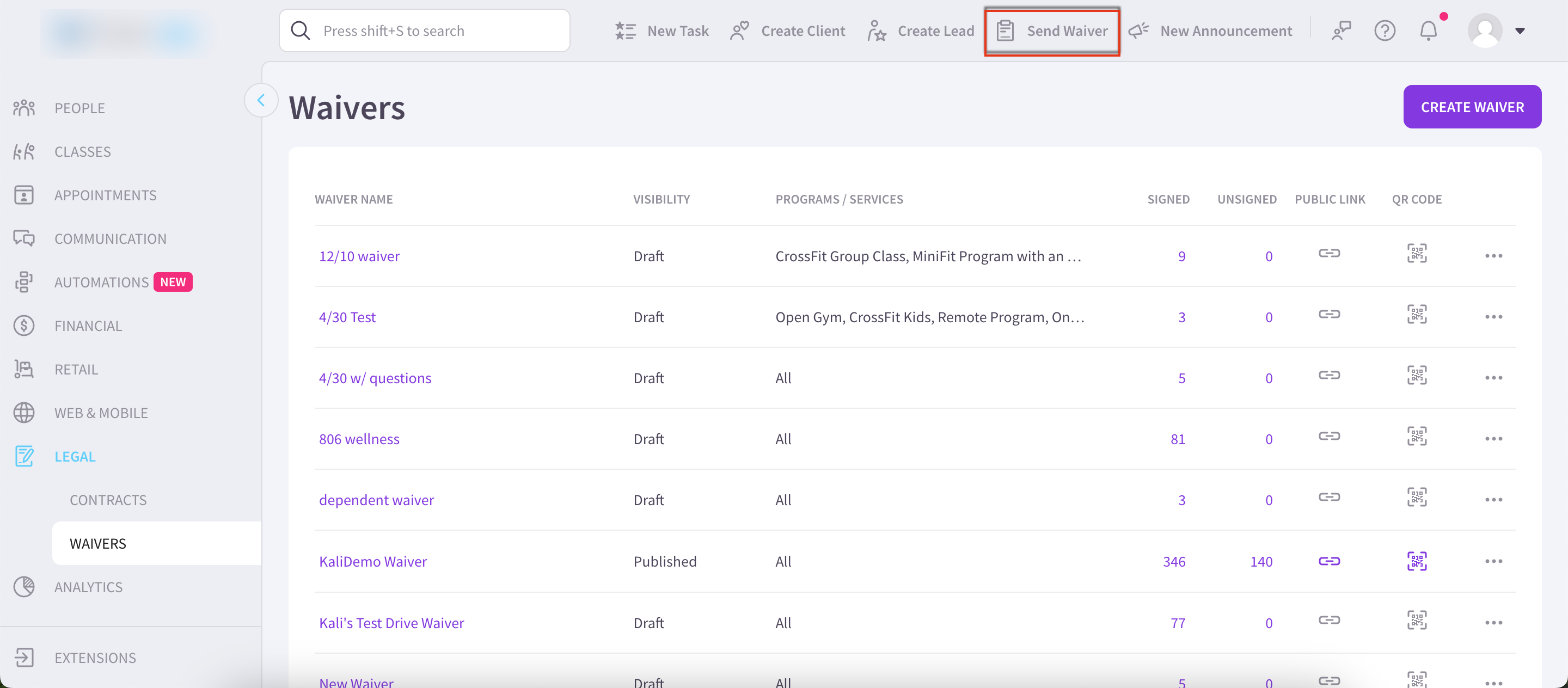Go to Analytics in the sidebar
Image resolution: width=1568 pixels, height=688 pixels.
coord(88,587)
